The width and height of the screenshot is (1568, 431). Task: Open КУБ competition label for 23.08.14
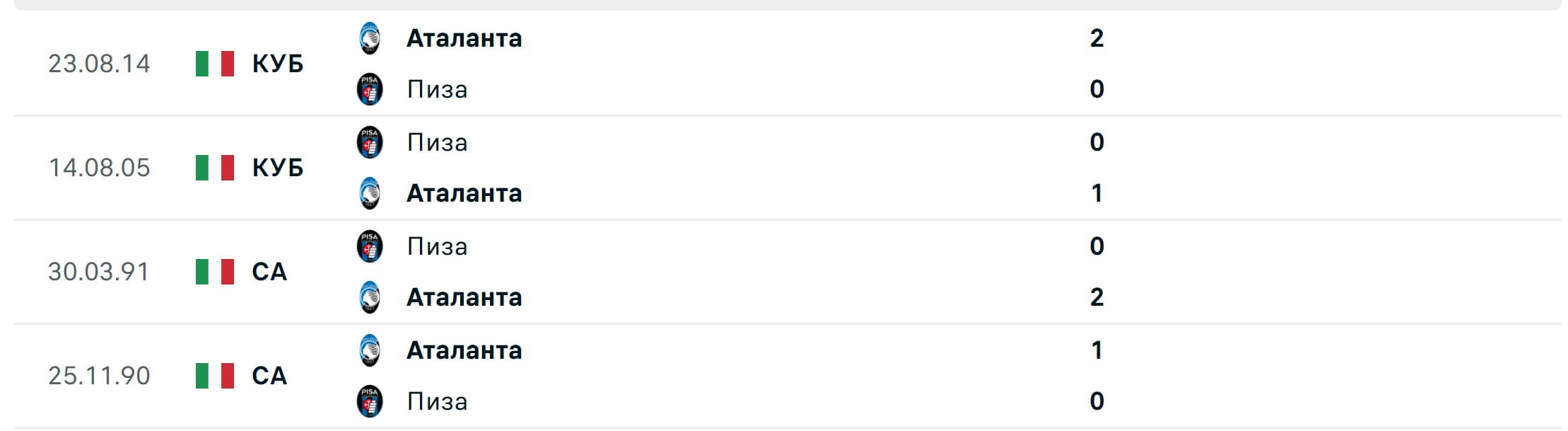[278, 64]
